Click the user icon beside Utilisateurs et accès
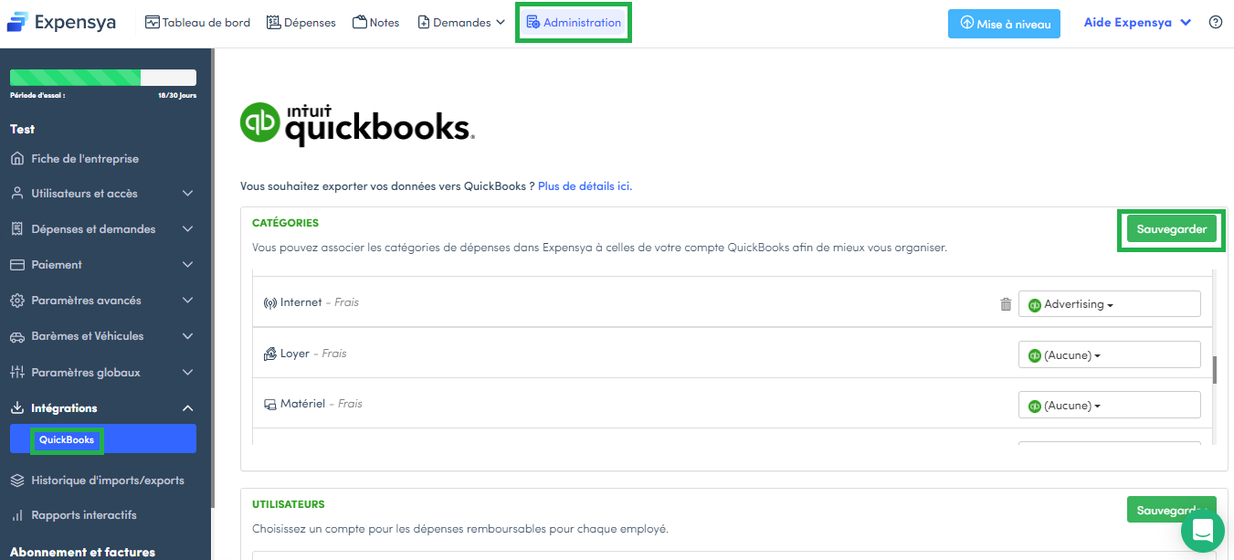Image resolution: width=1234 pixels, height=560 pixels. [x=17, y=193]
